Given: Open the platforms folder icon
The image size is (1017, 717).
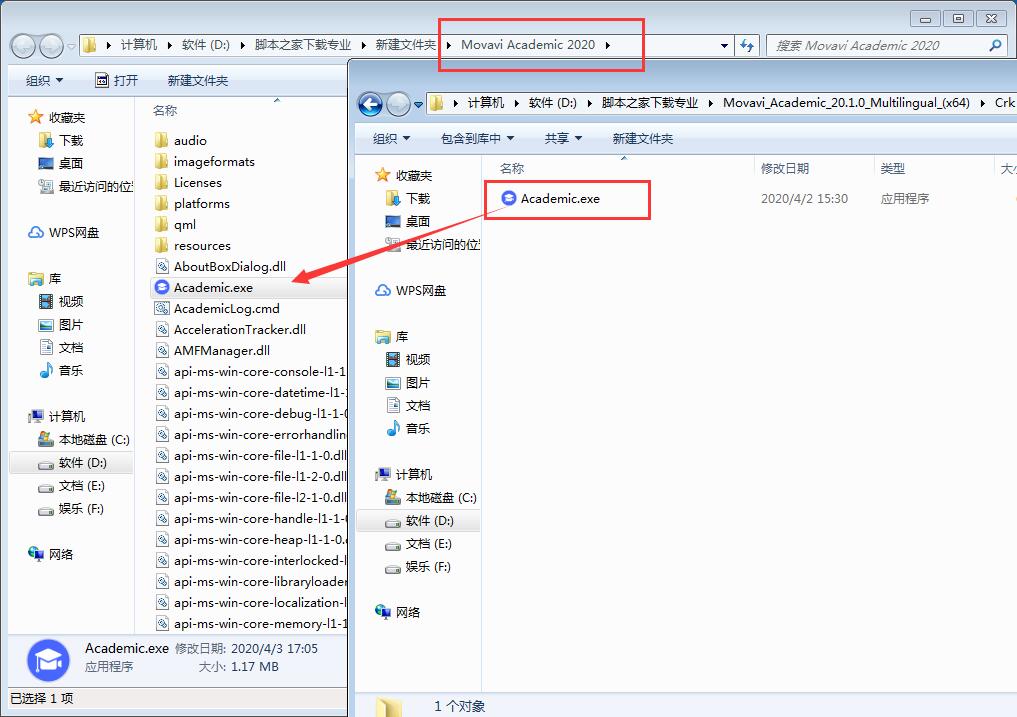Looking at the screenshot, I should coord(162,204).
